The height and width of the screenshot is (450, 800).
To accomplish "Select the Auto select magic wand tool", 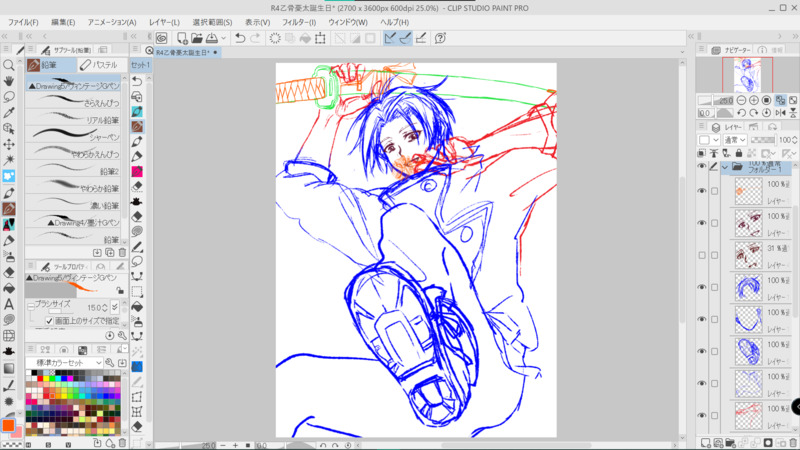I will [x=9, y=160].
